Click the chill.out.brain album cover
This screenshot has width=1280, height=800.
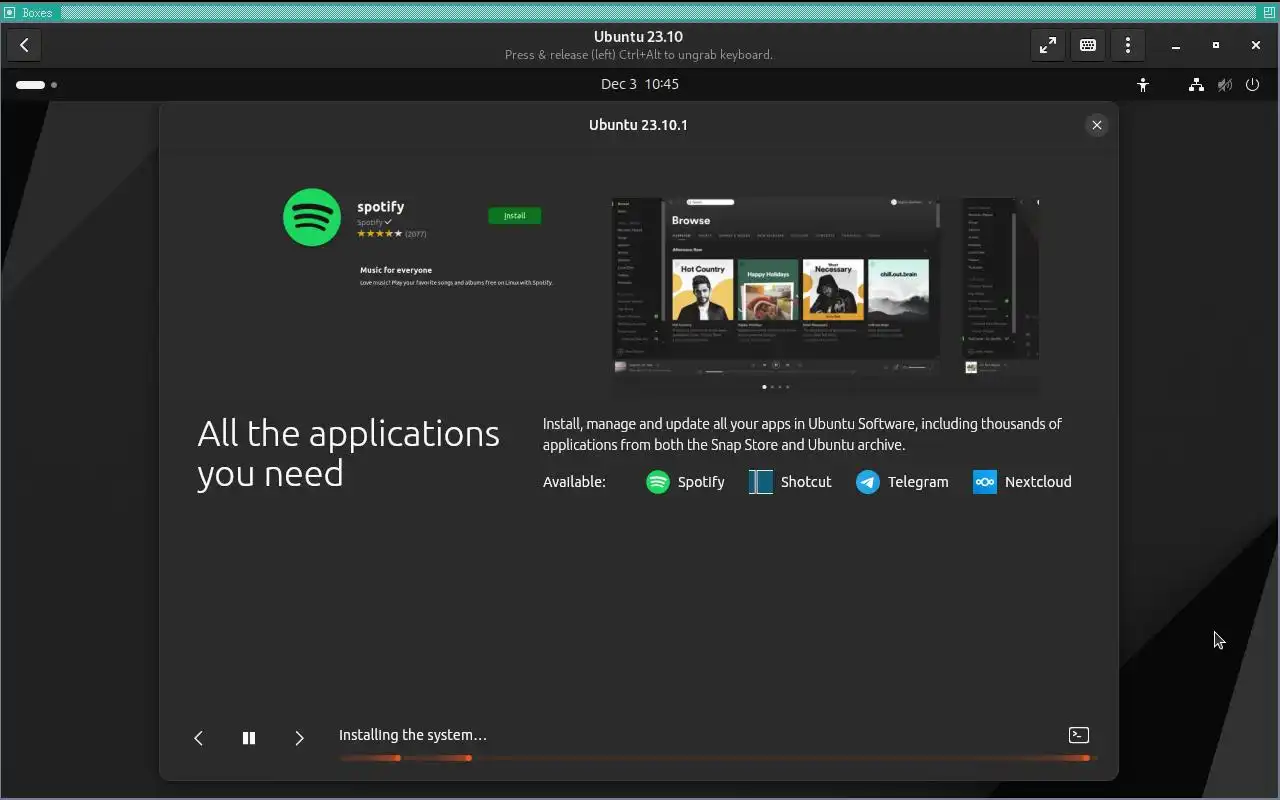point(898,289)
